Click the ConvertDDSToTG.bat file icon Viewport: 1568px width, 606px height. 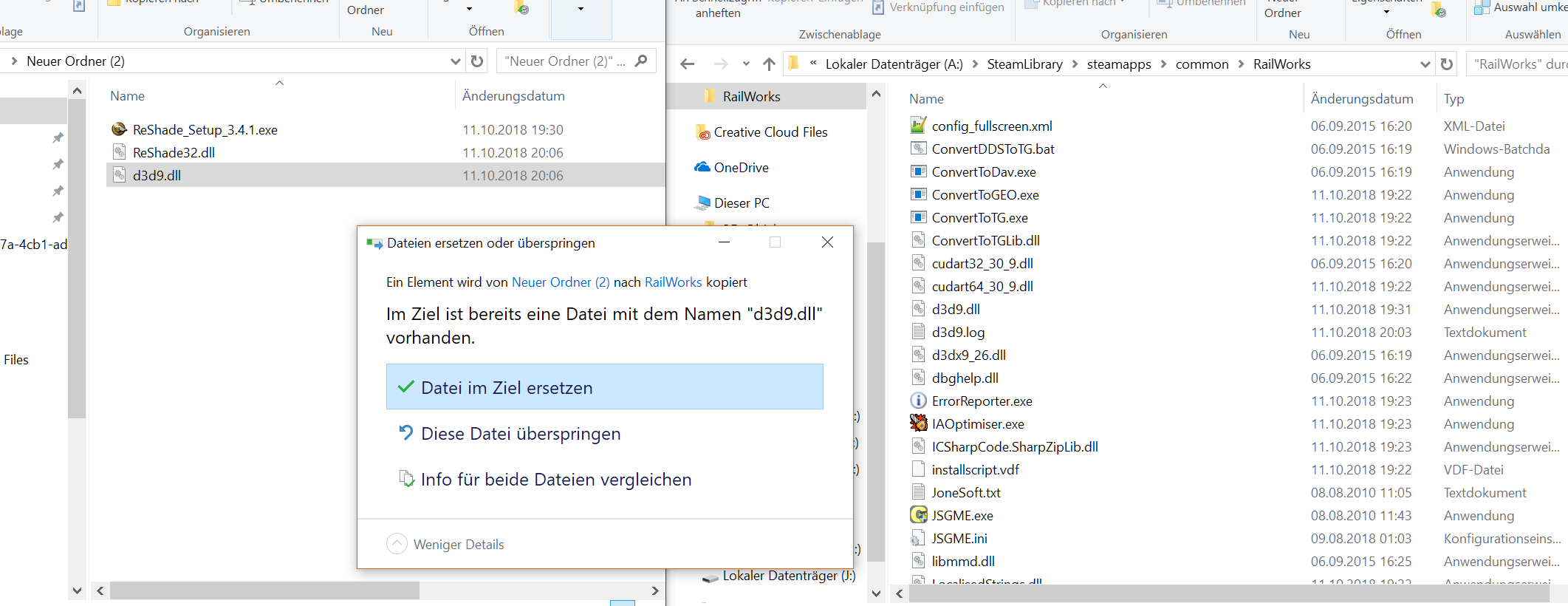[x=918, y=149]
